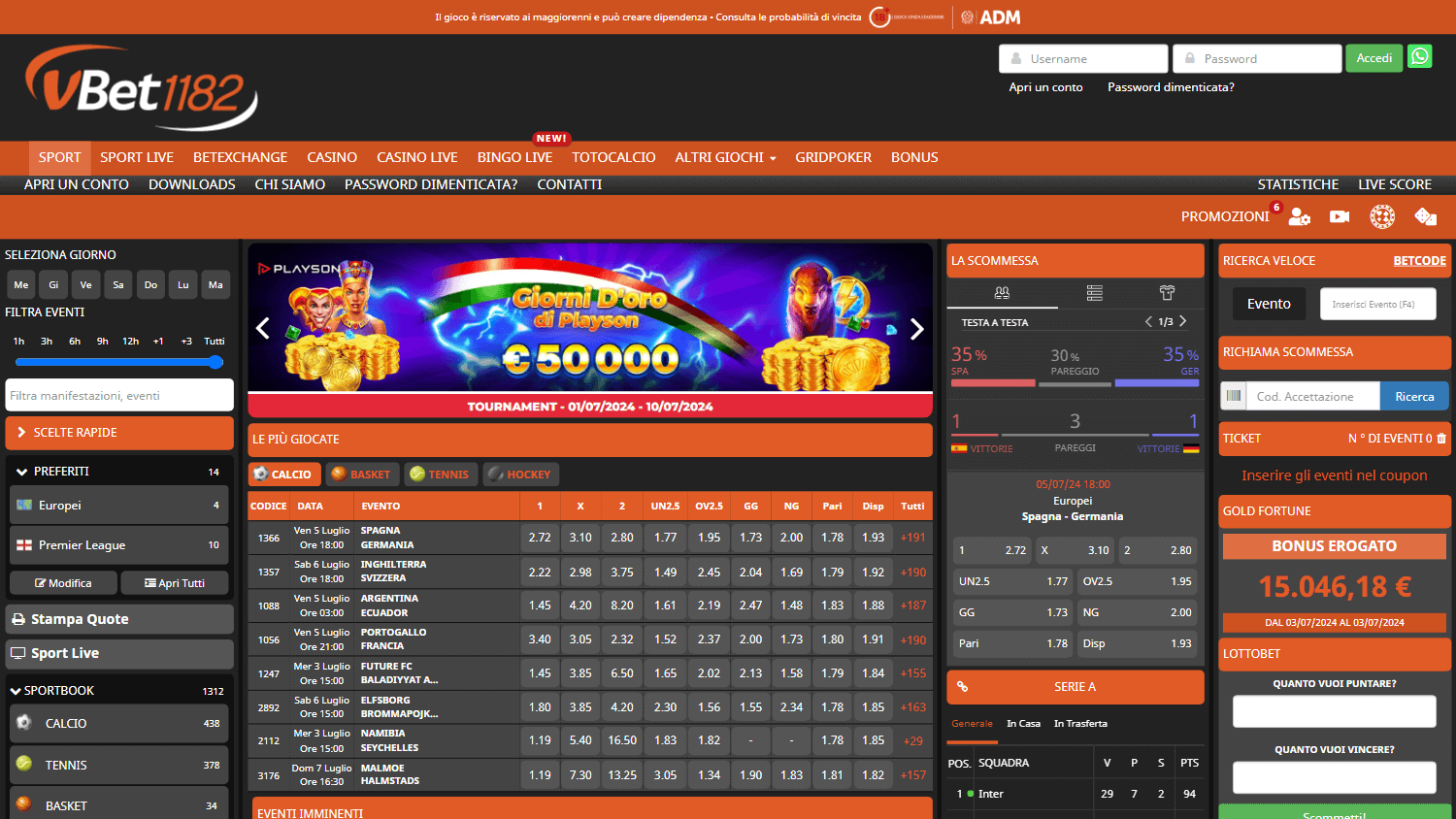The image size is (1456, 819).
Task: Click the VBet1182 logo
Action: click(142, 88)
